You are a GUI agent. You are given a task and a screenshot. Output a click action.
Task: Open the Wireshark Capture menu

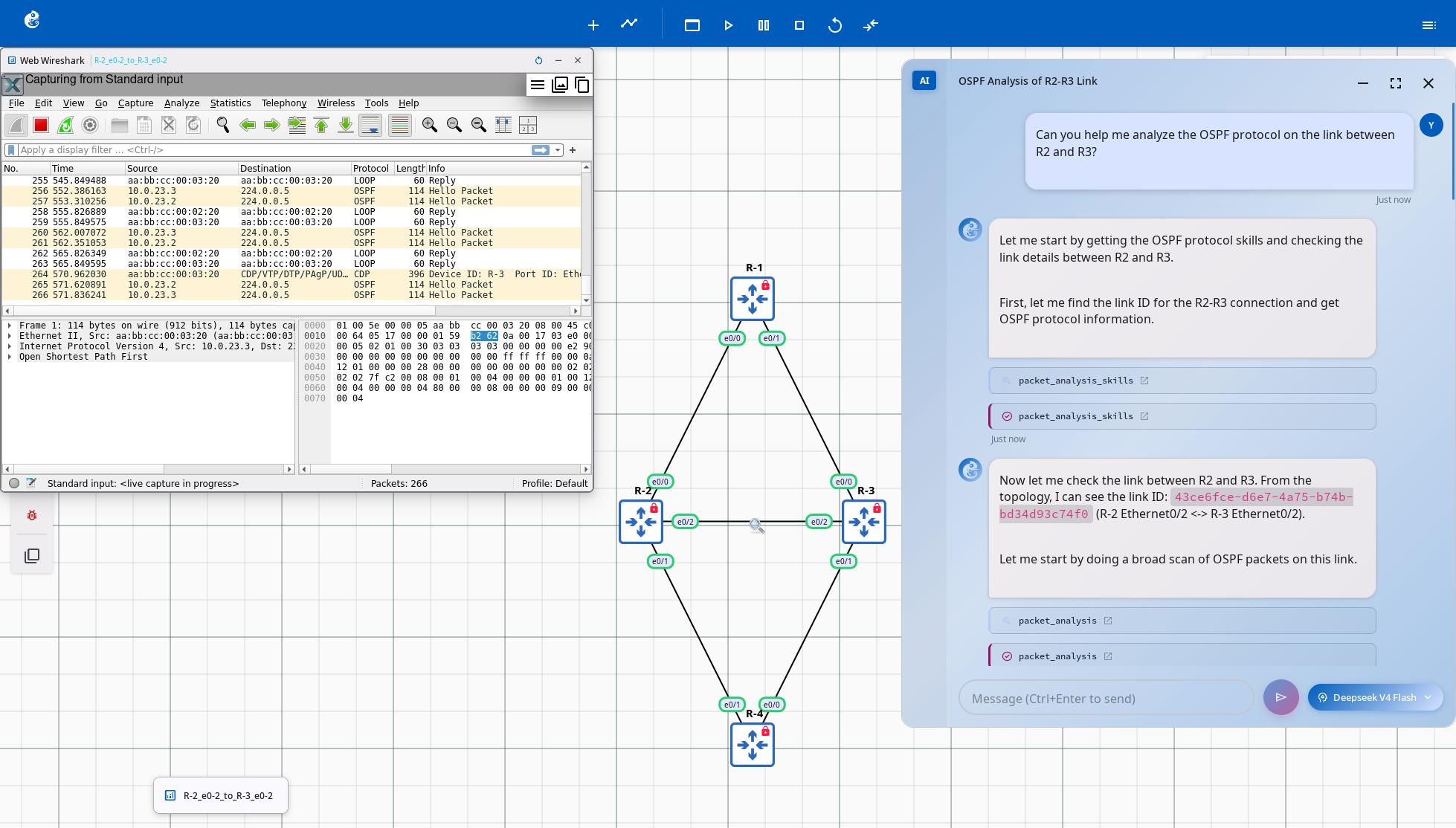point(135,103)
